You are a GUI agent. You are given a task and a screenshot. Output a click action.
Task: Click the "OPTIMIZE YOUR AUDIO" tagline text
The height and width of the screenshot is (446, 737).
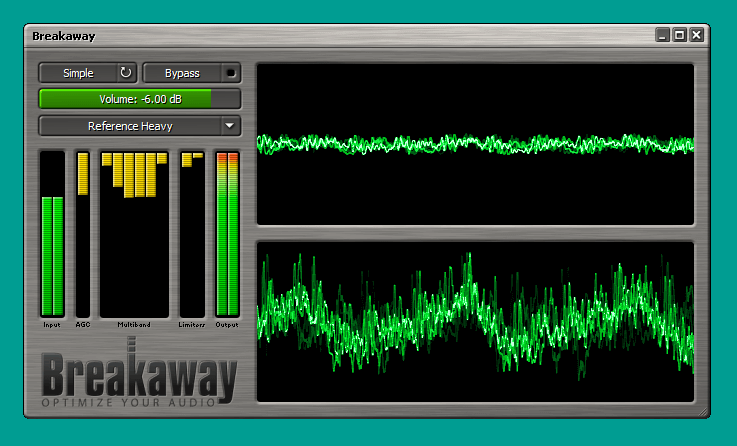[128, 402]
